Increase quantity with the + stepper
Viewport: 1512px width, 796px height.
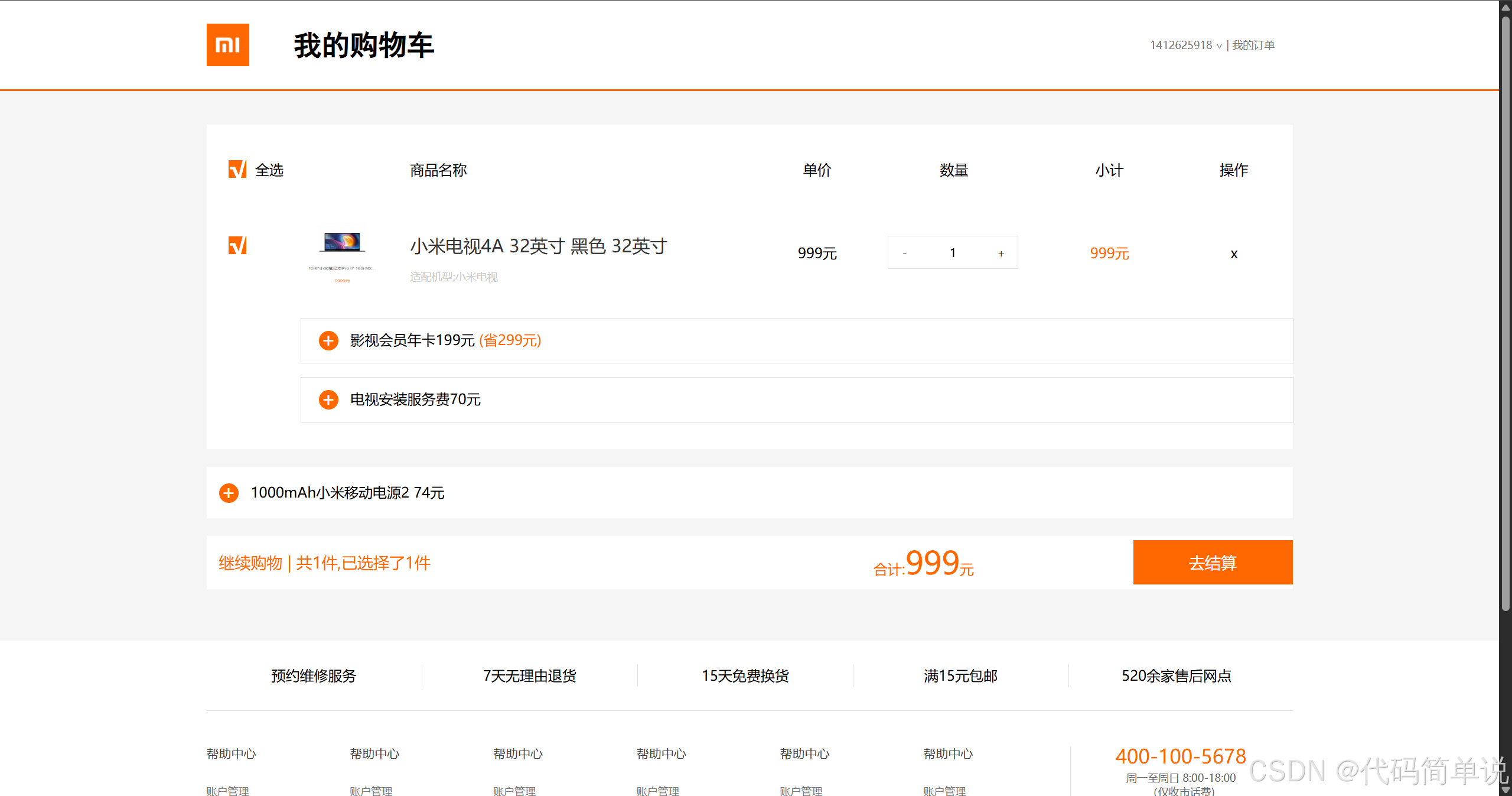tap(1001, 254)
